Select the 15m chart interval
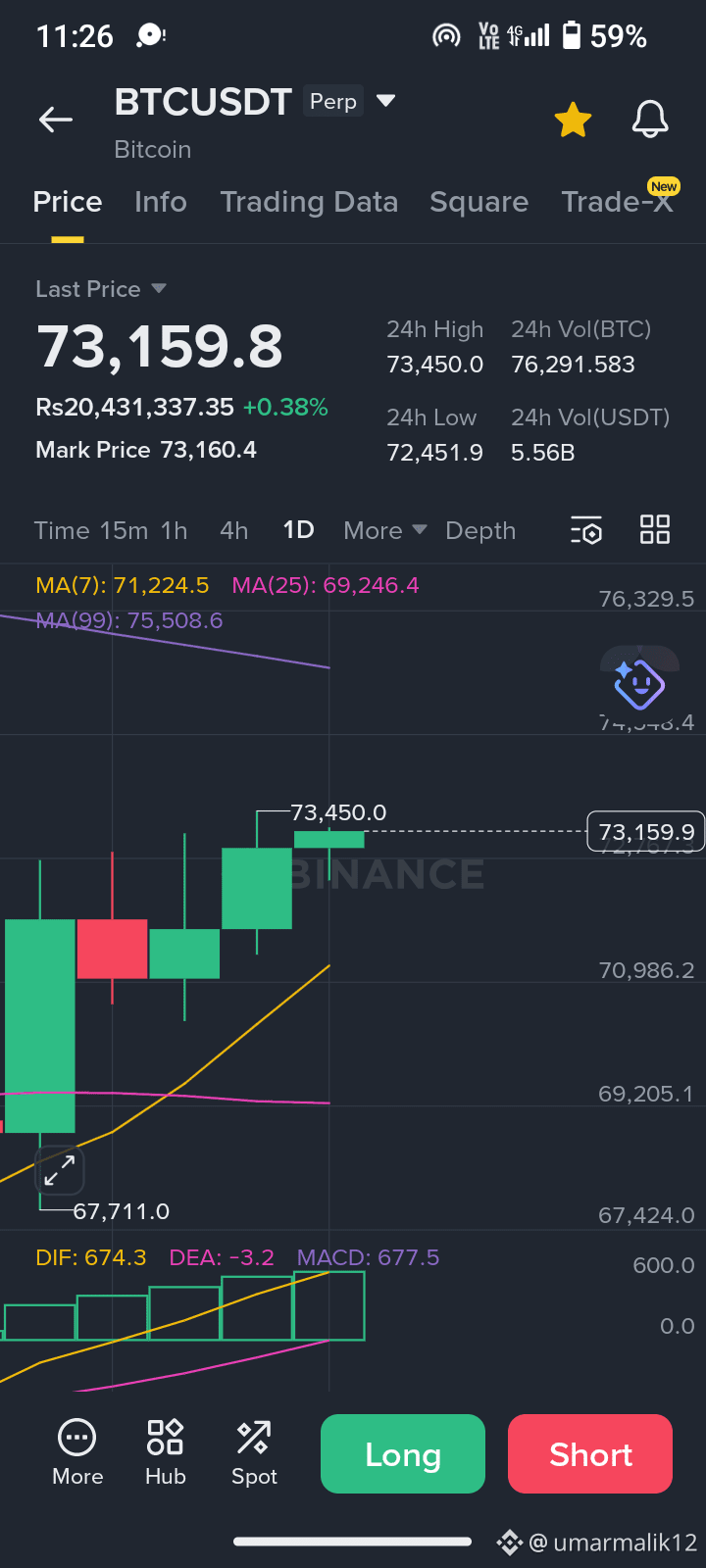Viewport: 706px width, 1568px height. click(x=125, y=530)
